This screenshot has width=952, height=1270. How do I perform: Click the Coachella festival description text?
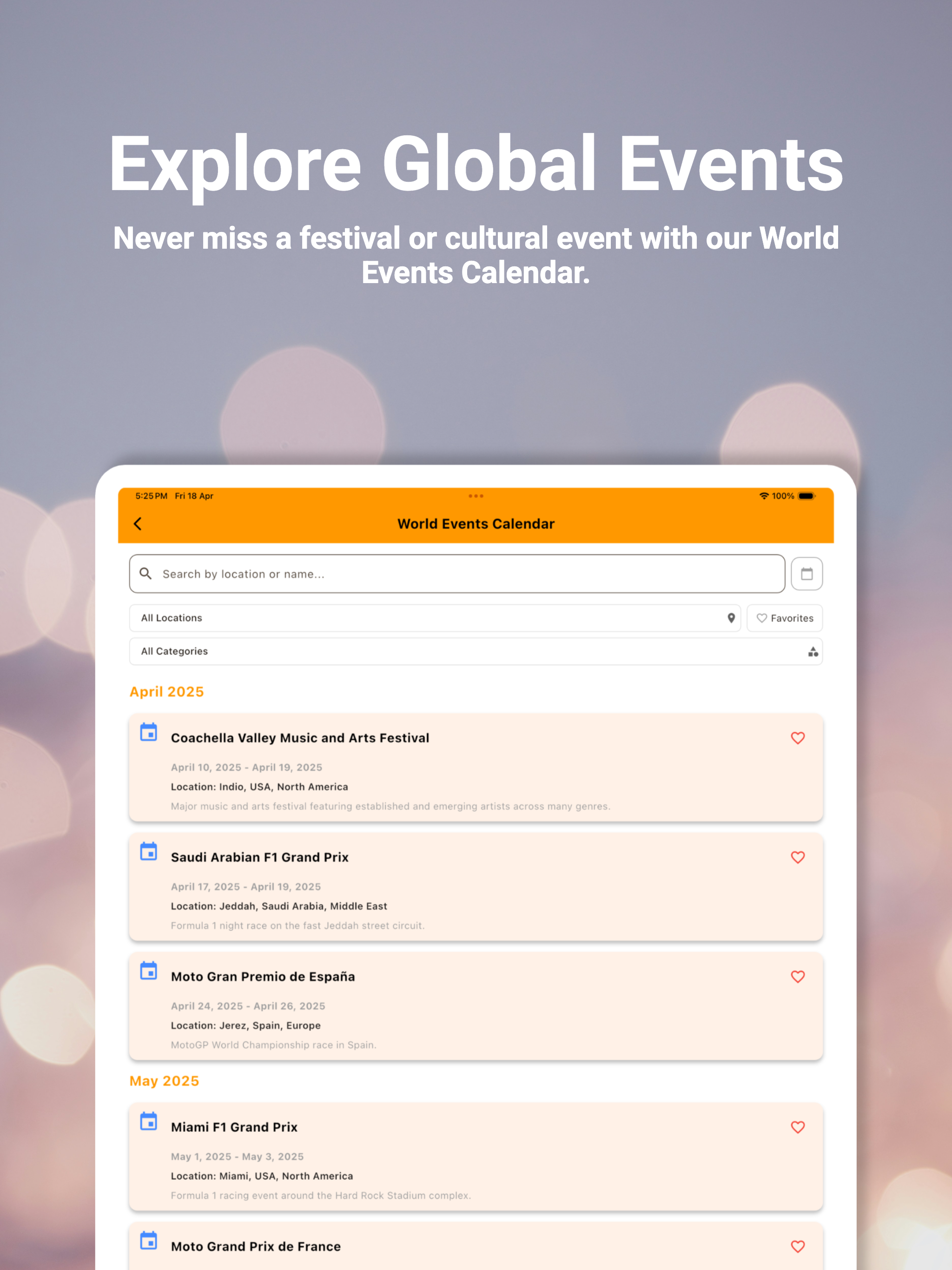390,806
